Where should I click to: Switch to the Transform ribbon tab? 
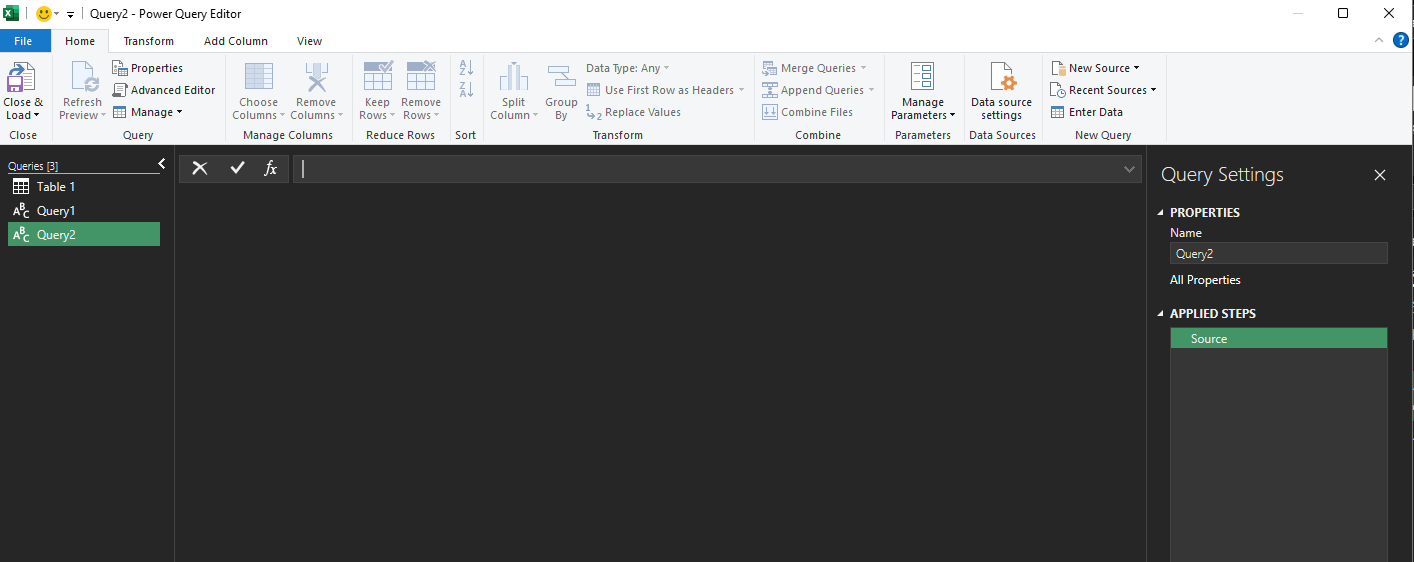148,41
